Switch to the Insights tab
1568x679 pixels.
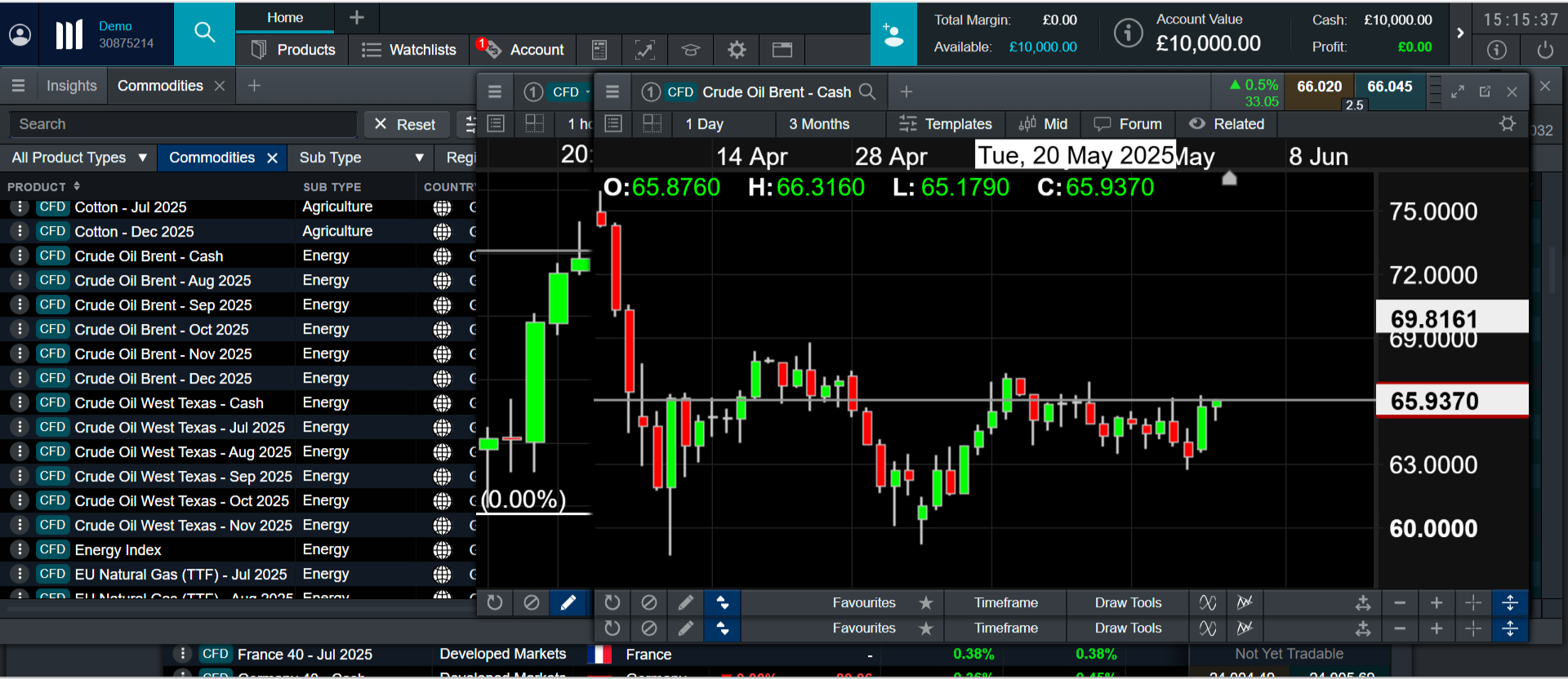(71, 86)
